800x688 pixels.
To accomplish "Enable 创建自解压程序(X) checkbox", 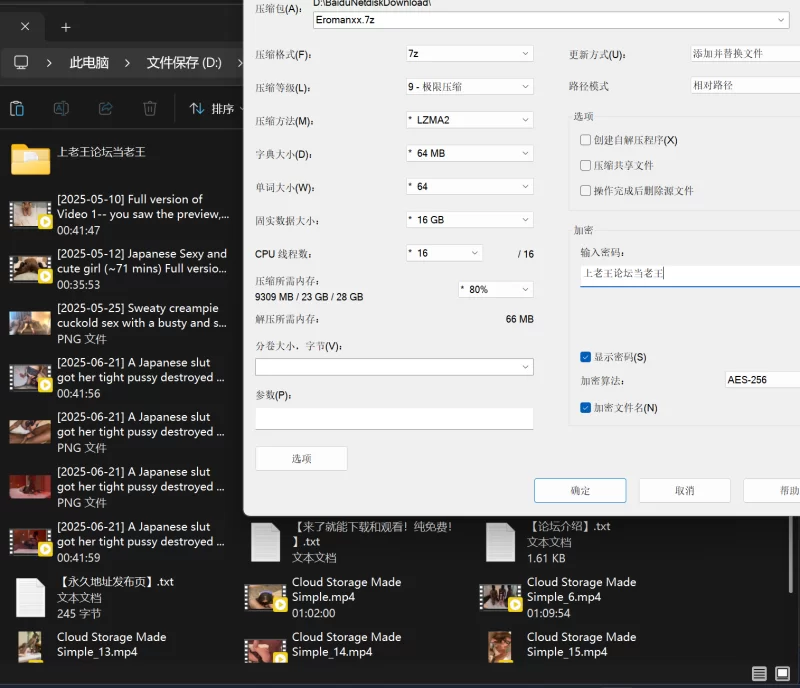I will [586, 141].
